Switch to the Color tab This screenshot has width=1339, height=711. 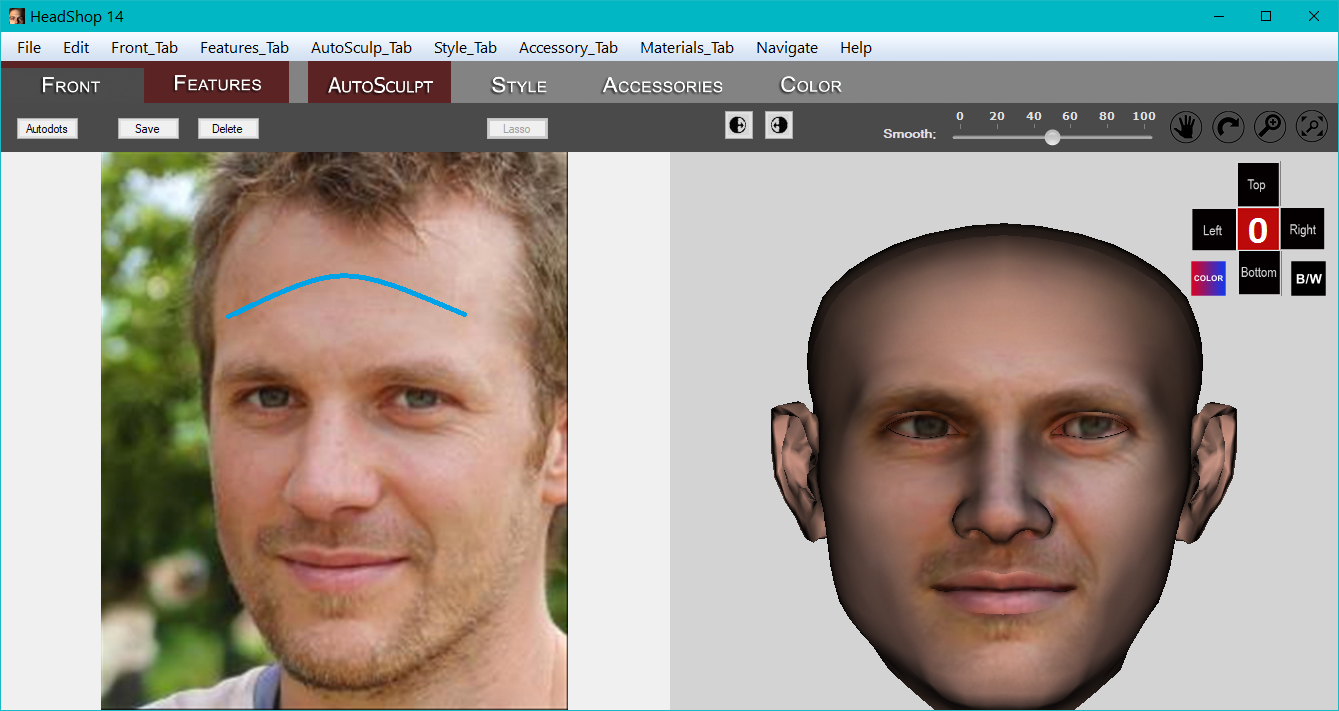[811, 85]
